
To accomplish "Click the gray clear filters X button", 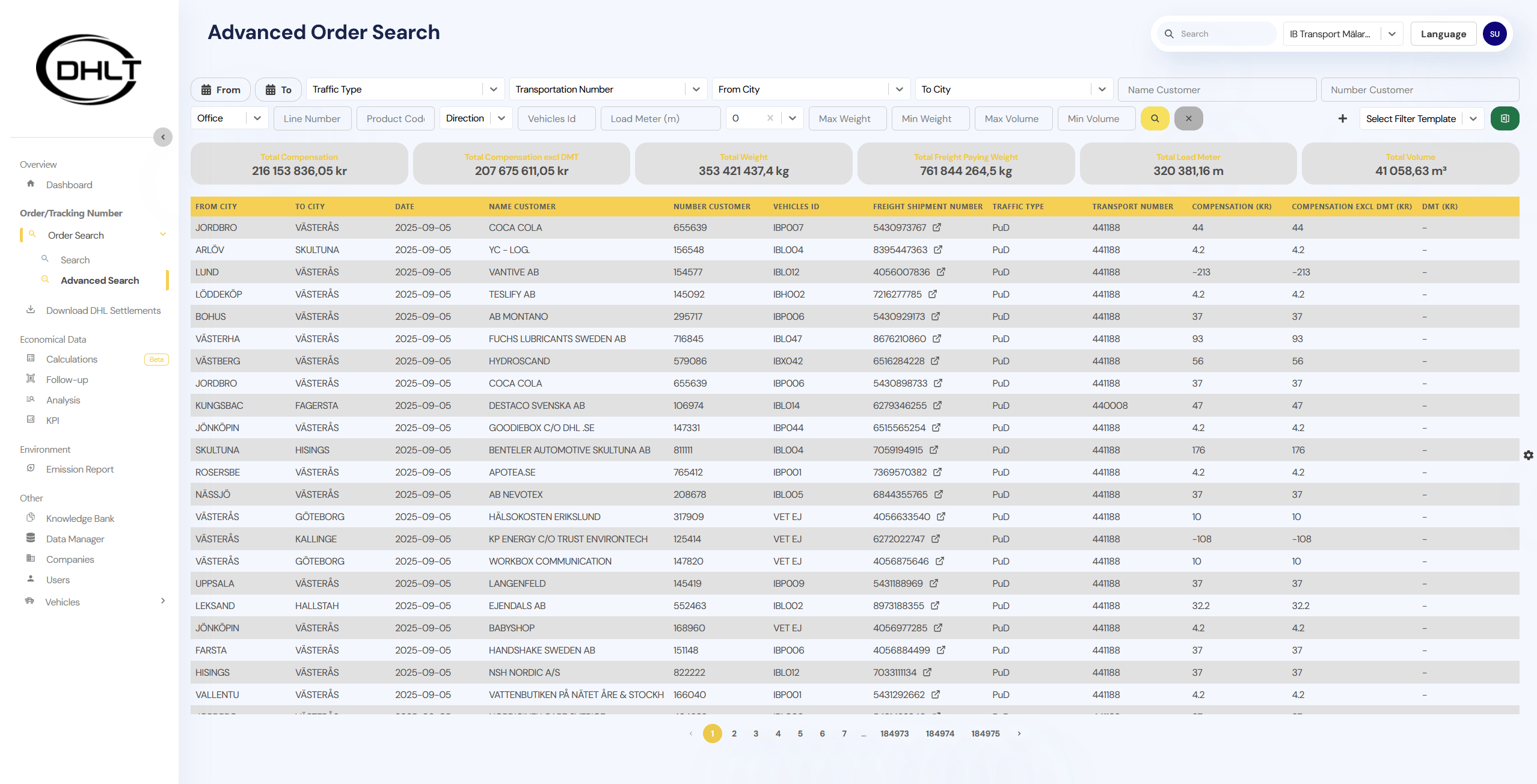I will tap(1188, 118).
